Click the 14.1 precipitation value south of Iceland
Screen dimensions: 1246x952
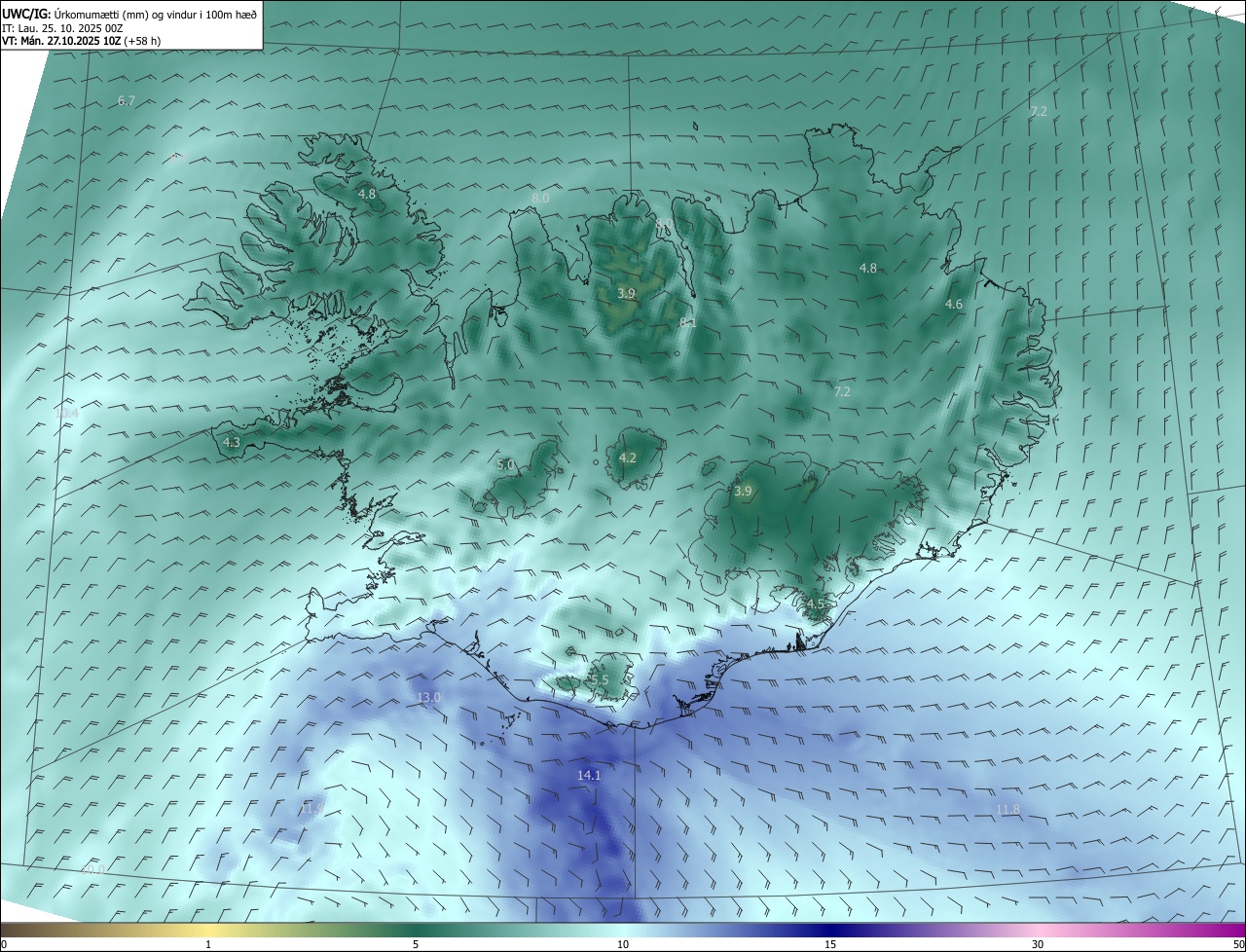[x=589, y=776]
